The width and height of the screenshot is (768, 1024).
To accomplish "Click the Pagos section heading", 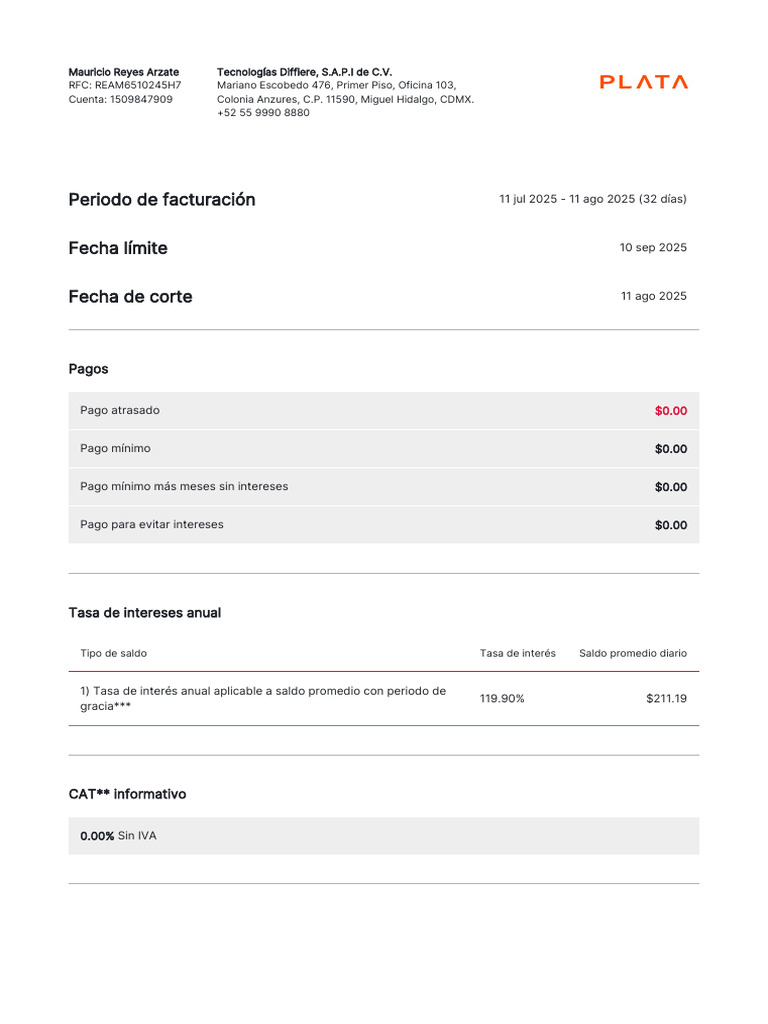I will [88, 369].
